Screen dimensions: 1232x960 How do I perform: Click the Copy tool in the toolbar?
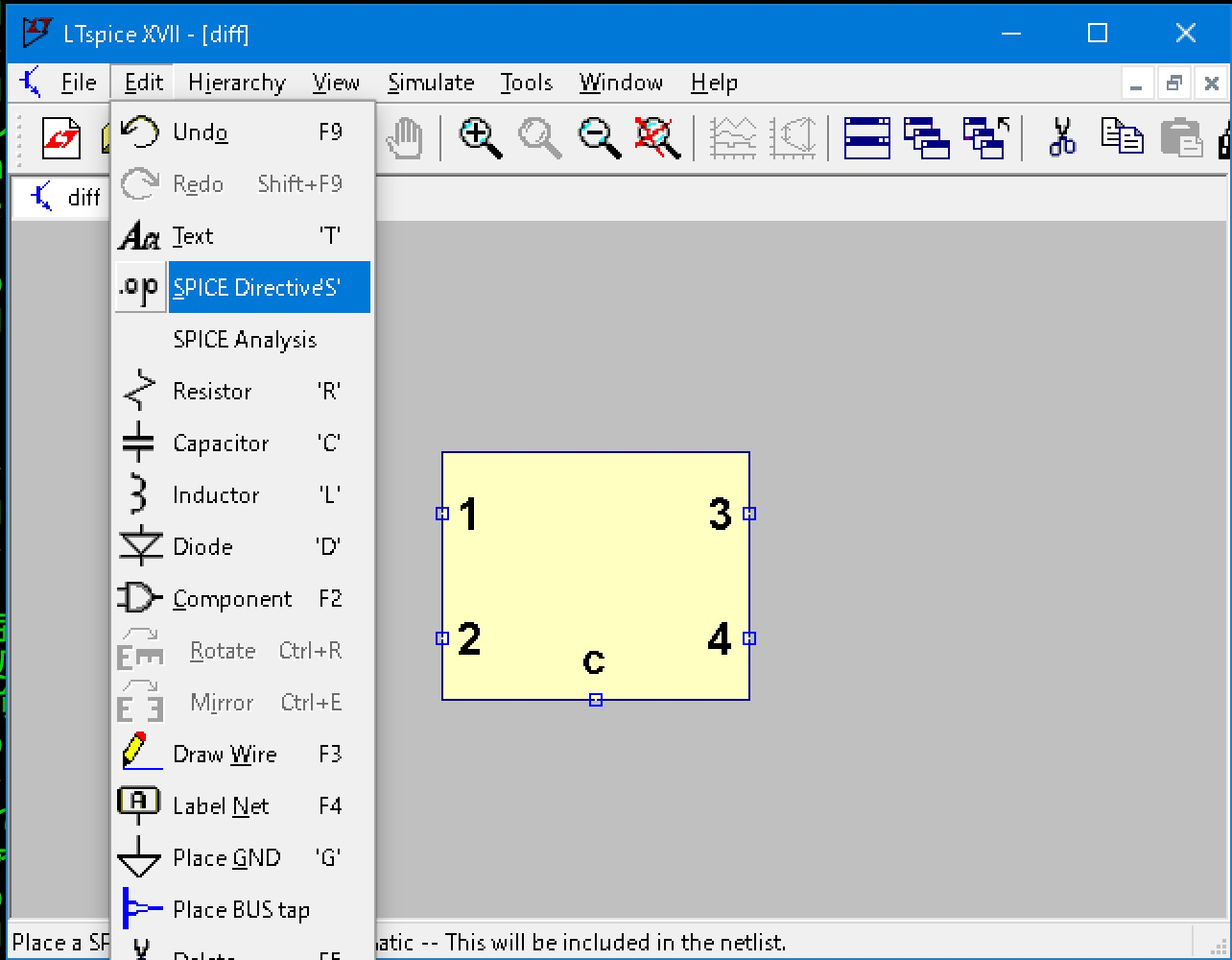pyautogui.click(x=1121, y=138)
